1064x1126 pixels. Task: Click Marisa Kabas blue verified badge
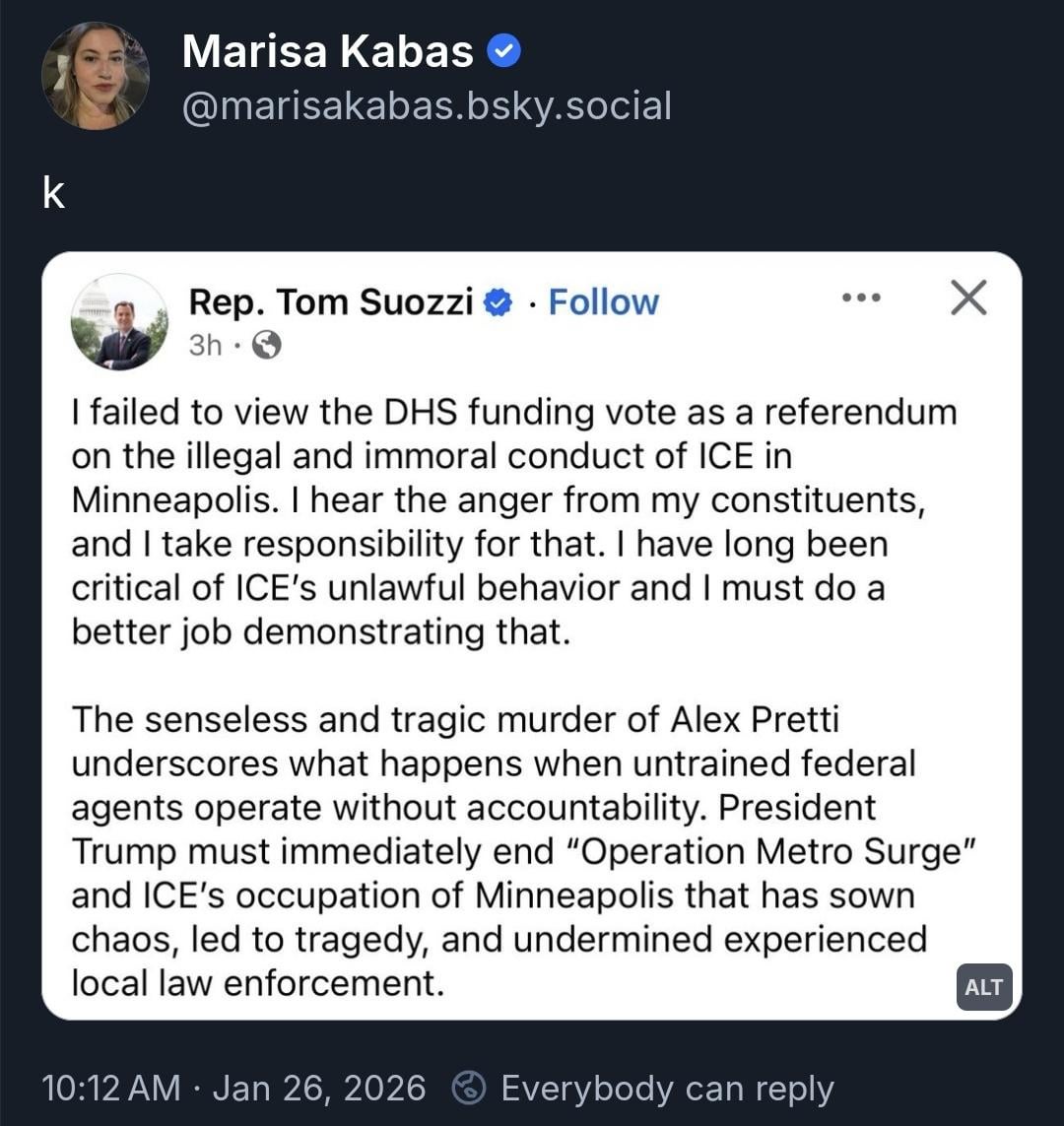pyautogui.click(x=505, y=51)
